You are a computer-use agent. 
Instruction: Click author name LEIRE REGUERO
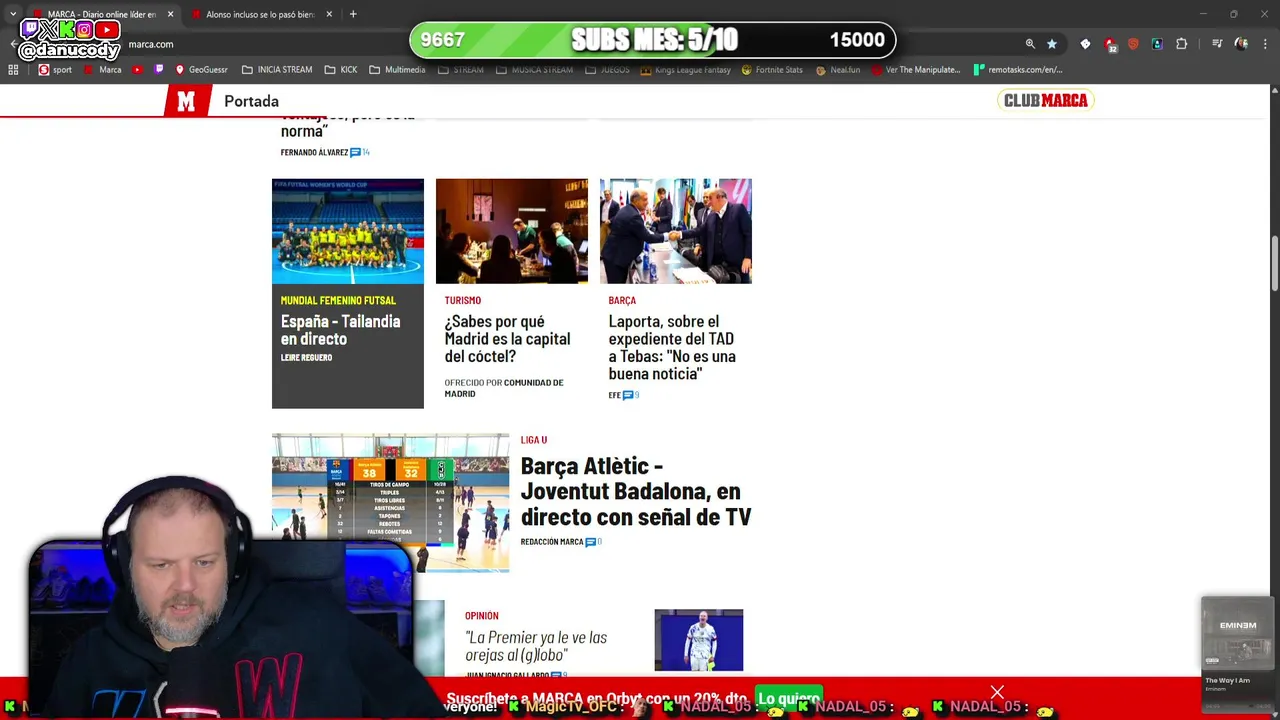[306, 358]
